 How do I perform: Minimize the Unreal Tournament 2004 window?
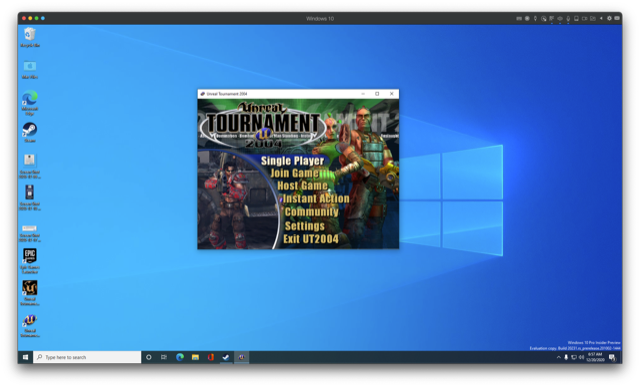pos(363,93)
